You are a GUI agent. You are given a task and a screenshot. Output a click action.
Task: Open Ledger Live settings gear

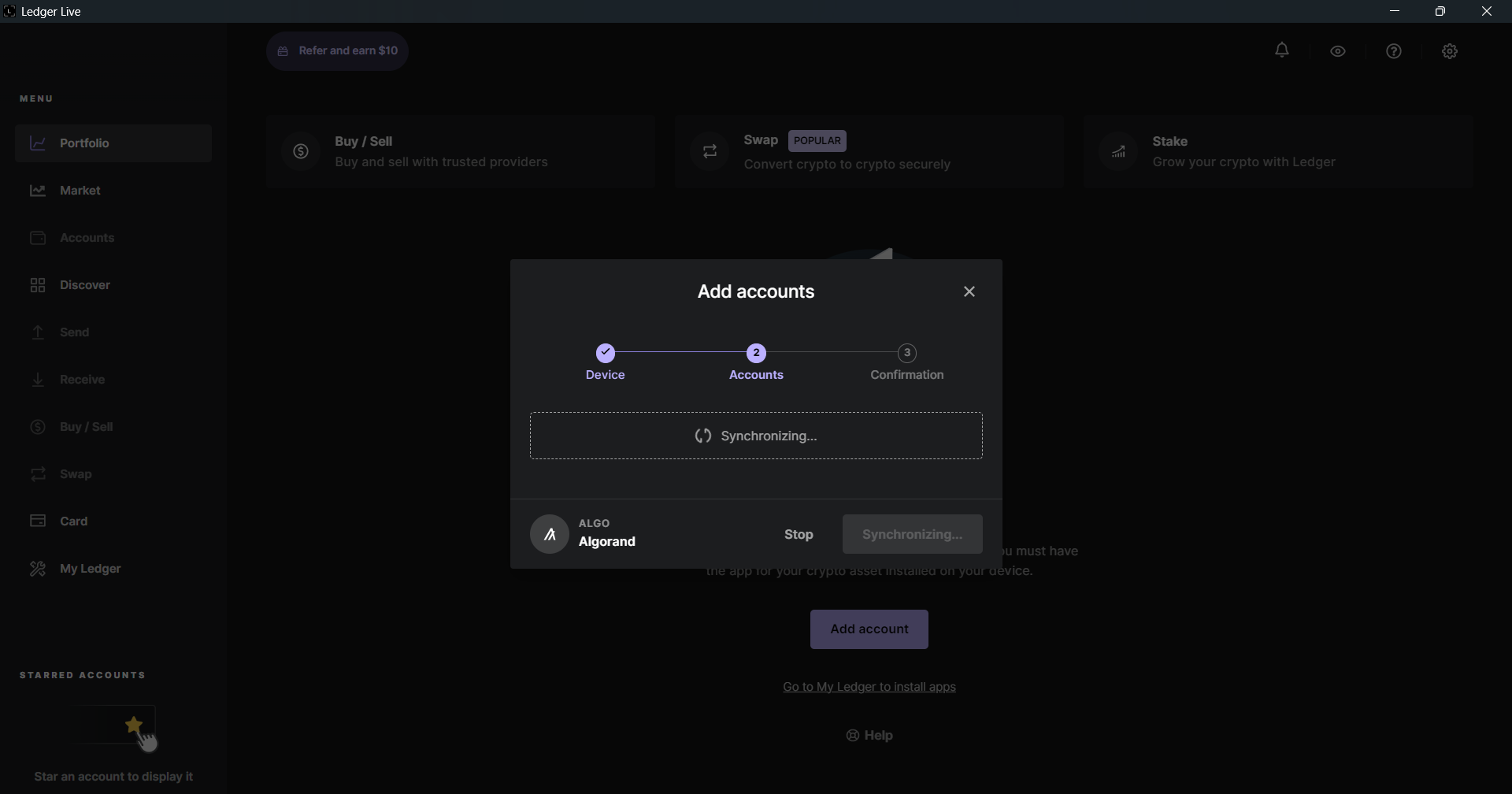tap(1450, 50)
